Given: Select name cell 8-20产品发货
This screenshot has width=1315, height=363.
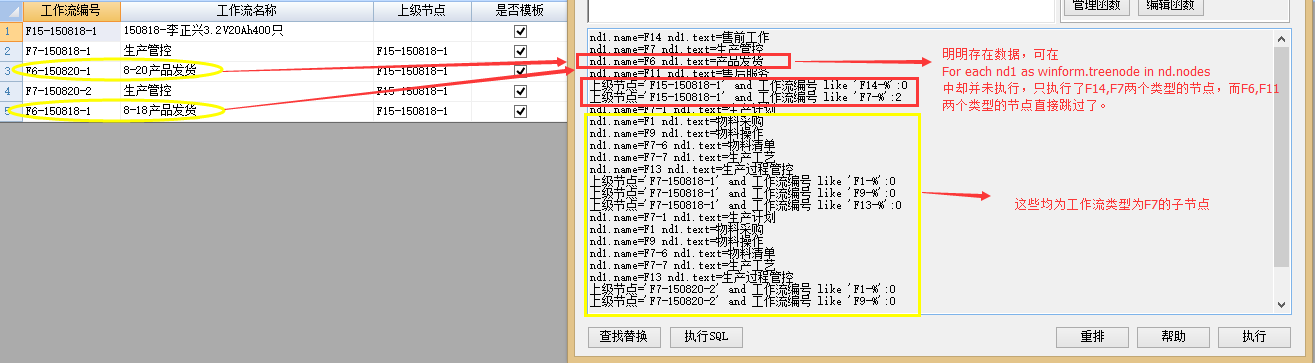Looking at the screenshot, I should click(246, 71).
